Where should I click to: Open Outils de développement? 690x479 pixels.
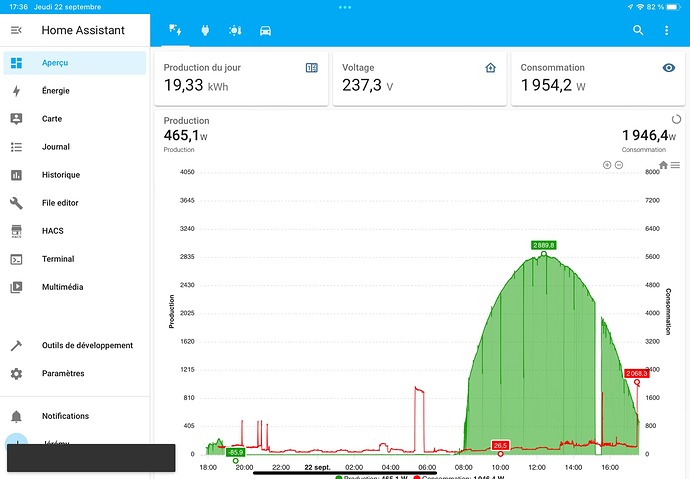click(x=87, y=346)
